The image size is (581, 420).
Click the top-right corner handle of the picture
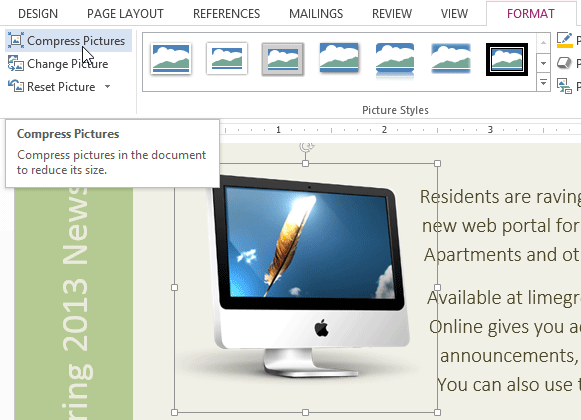pos(437,163)
